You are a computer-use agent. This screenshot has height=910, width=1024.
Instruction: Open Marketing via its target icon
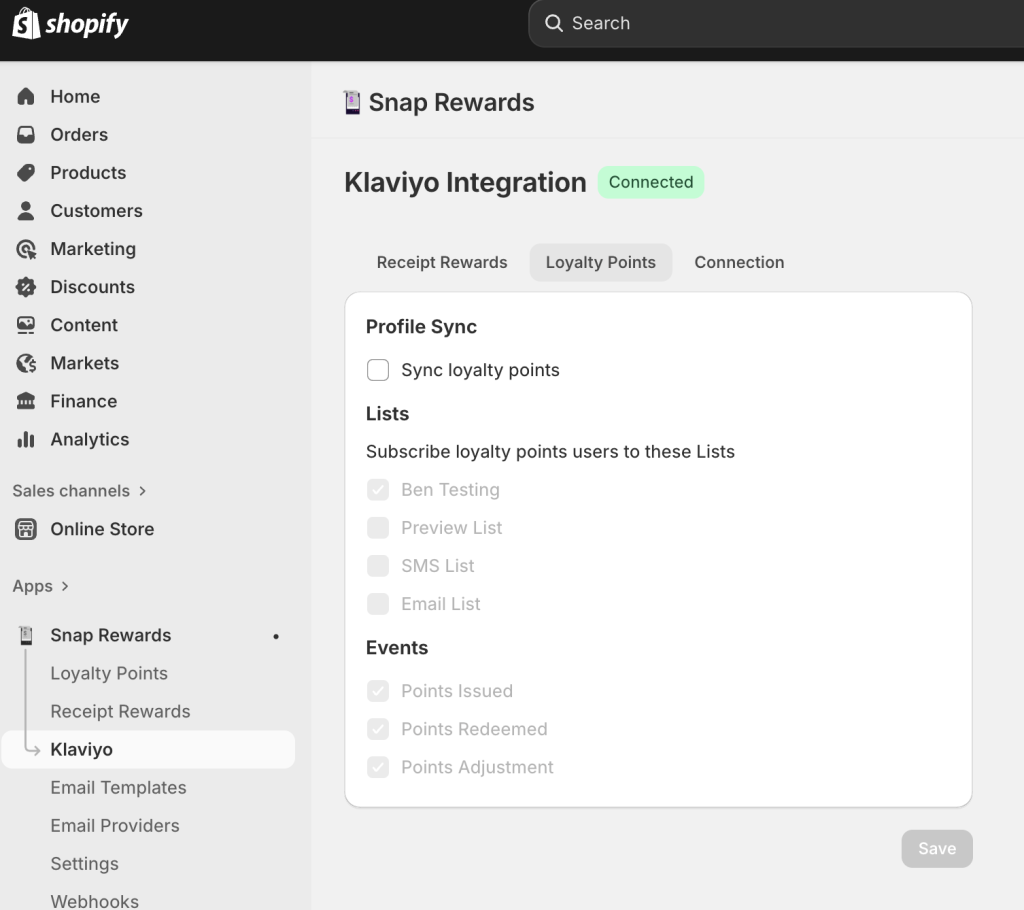point(27,249)
